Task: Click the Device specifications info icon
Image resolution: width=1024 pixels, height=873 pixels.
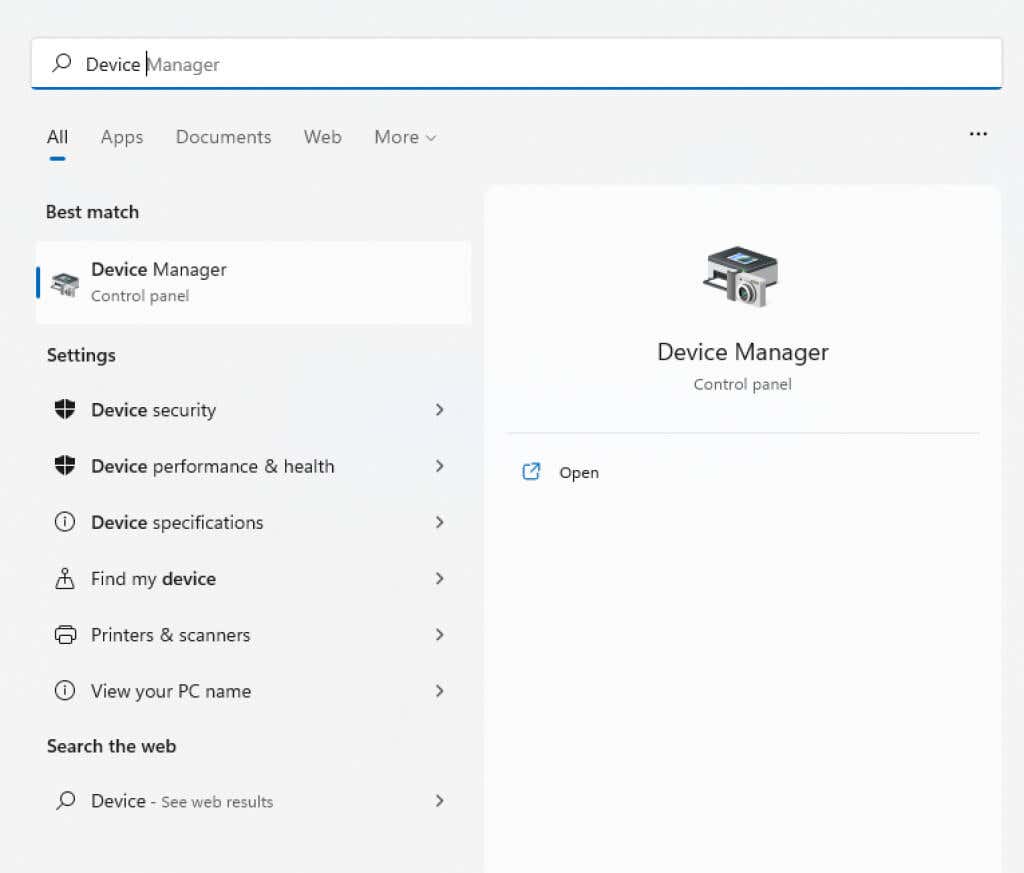Action: tap(65, 522)
